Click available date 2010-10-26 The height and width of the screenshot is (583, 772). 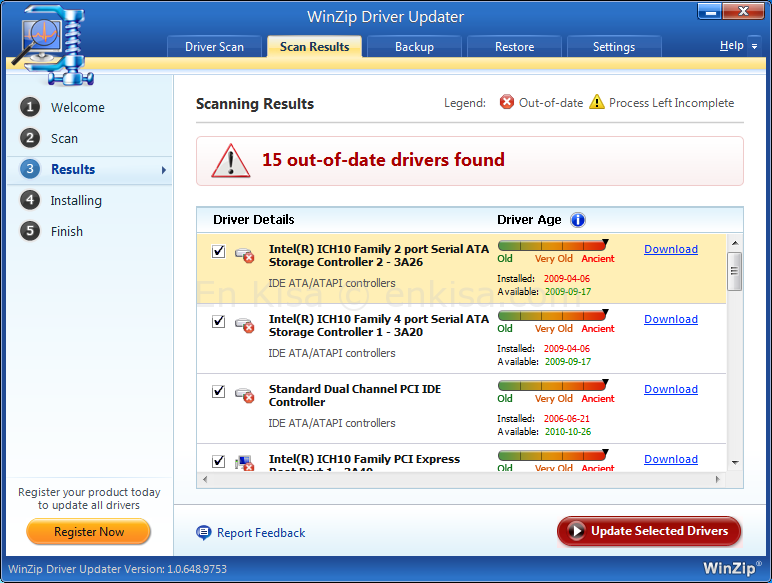tap(568, 431)
